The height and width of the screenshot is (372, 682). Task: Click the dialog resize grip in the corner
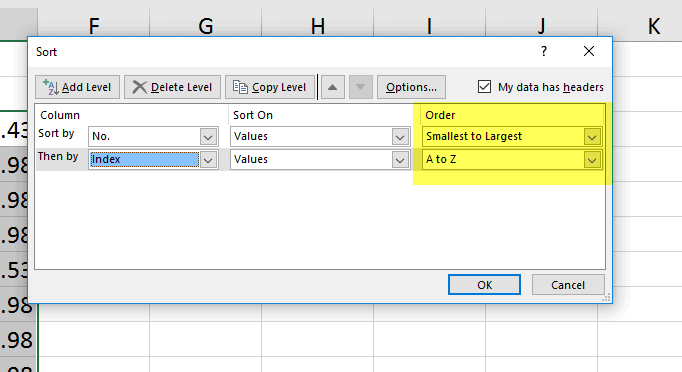coord(606,298)
